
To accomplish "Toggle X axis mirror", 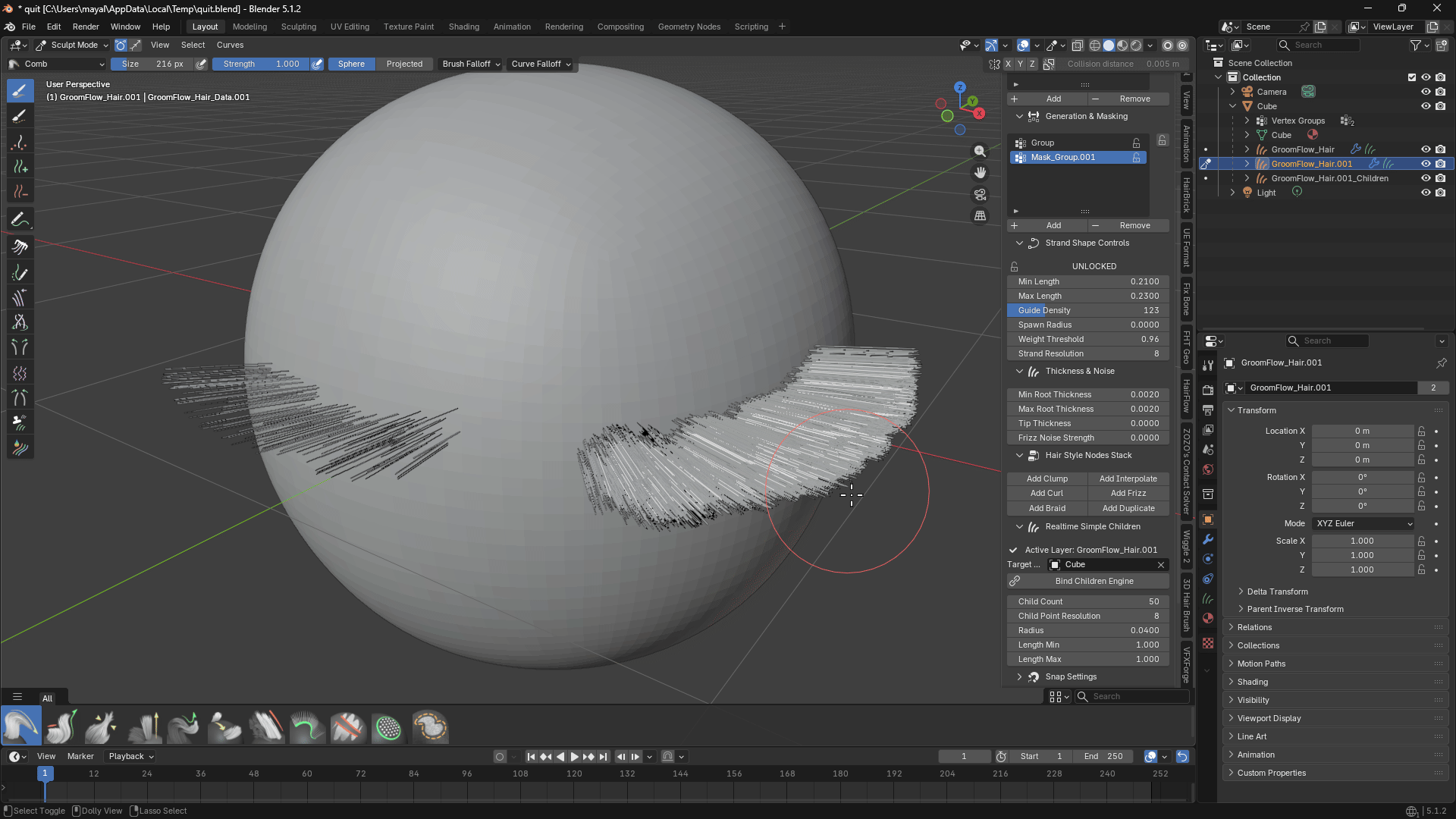I will [1009, 64].
